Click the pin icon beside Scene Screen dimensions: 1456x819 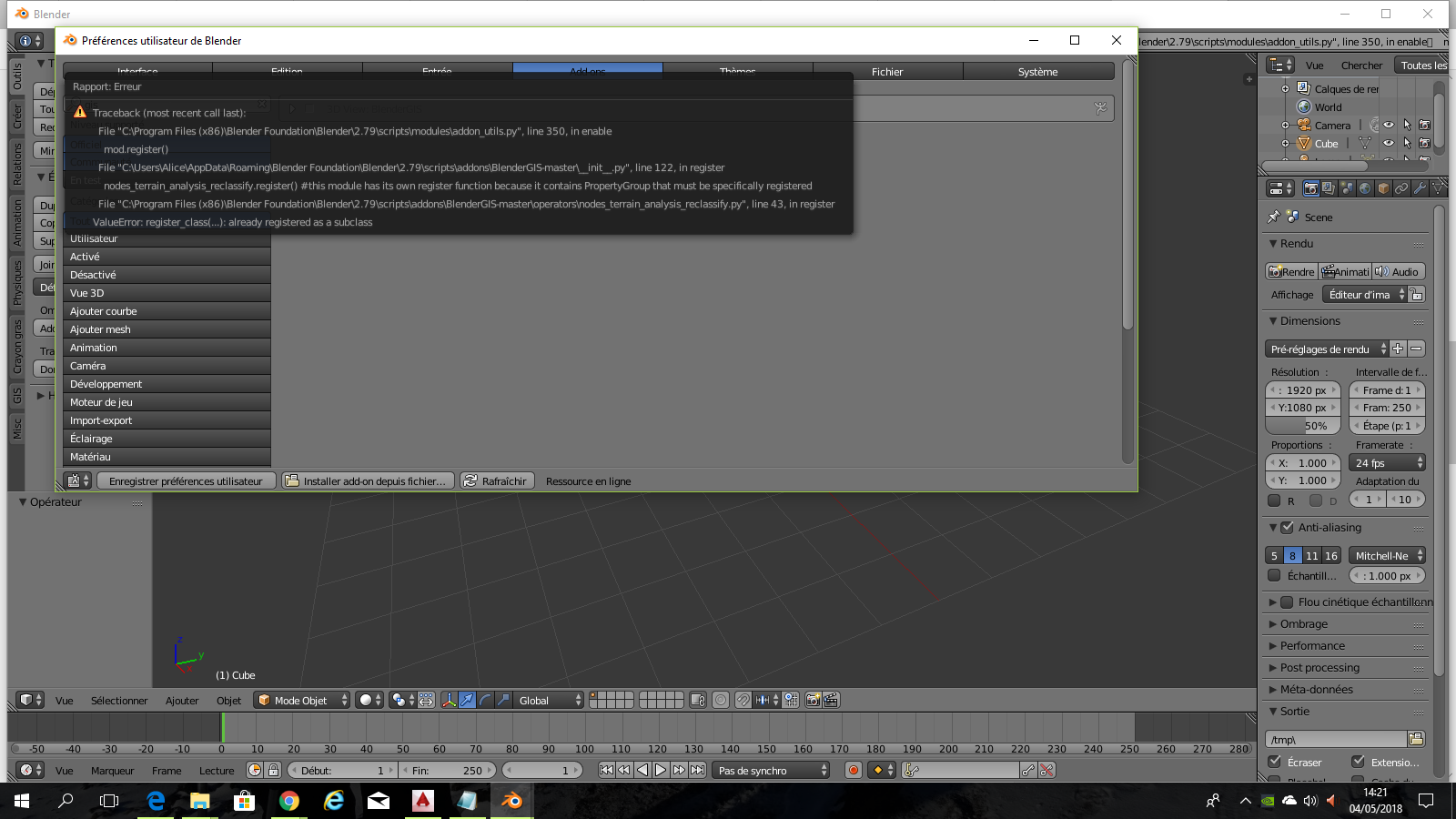pyautogui.click(x=1273, y=217)
